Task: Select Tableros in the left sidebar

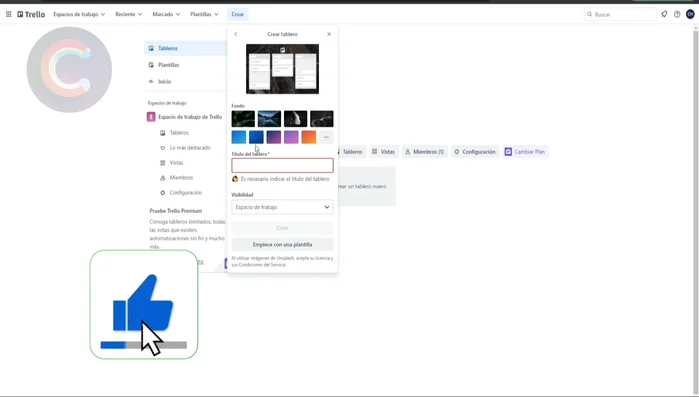Action: tap(185, 48)
